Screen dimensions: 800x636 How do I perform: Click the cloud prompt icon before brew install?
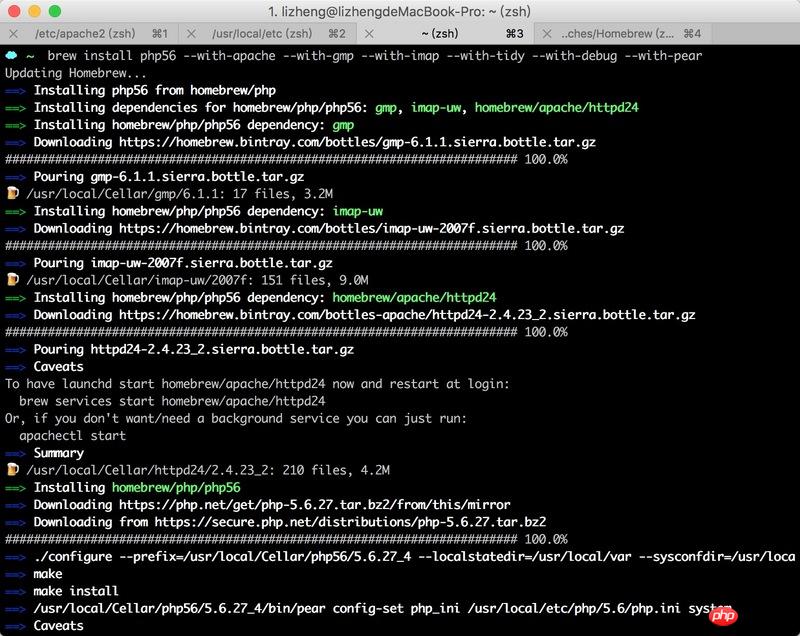tap(11, 55)
